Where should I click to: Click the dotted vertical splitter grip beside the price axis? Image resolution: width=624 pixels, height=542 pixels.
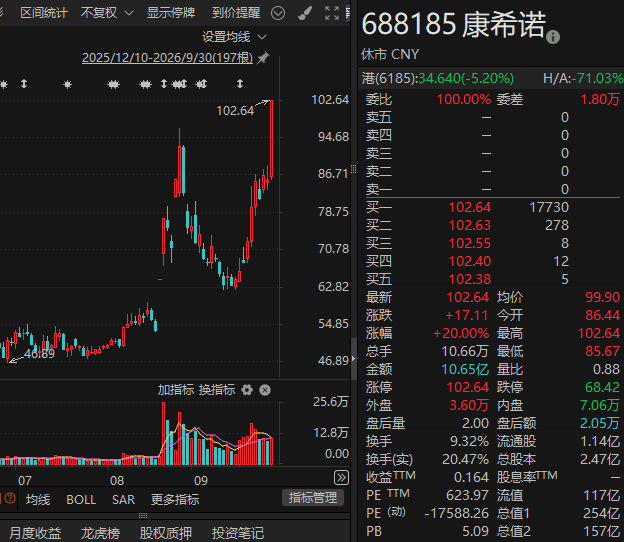tap(353, 169)
